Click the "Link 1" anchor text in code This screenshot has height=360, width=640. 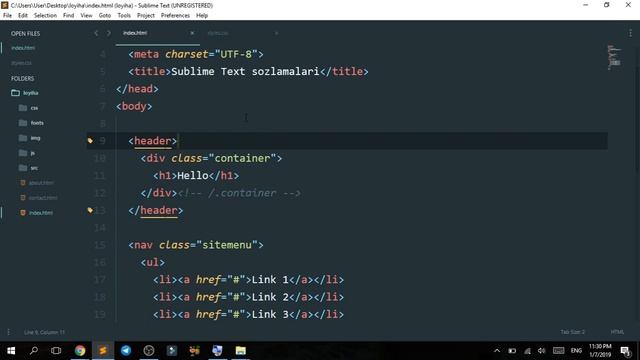tap(270, 280)
